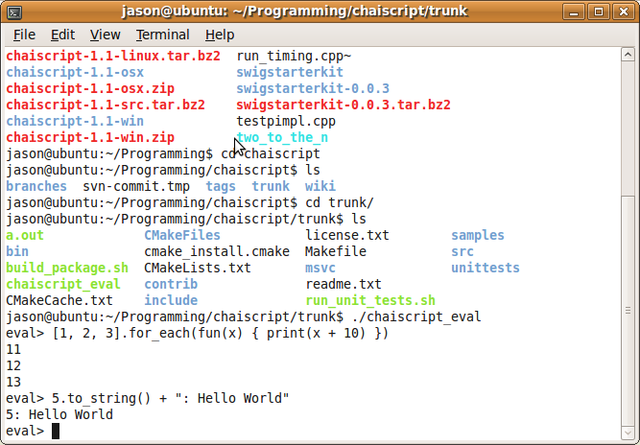Open the File menu
This screenshot has width=640, height=445.
point(24,35)
